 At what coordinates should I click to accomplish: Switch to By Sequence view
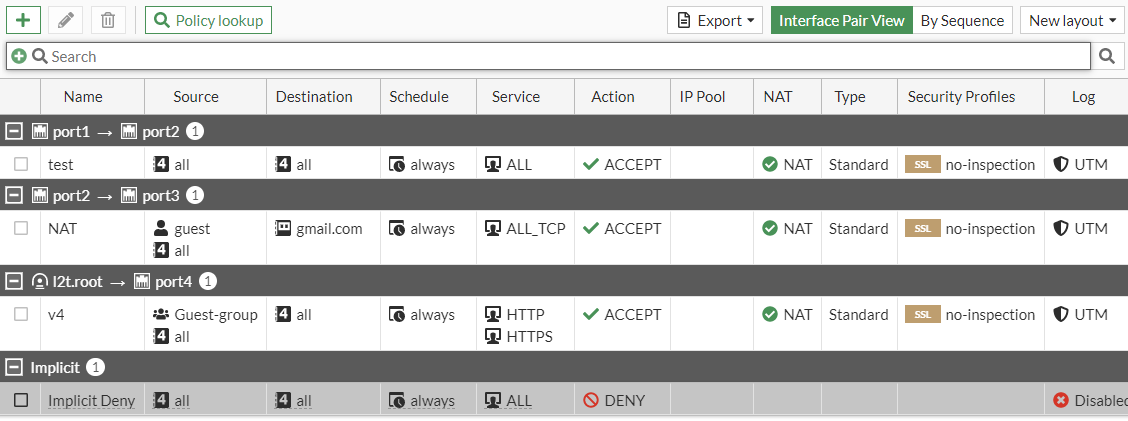962,20
